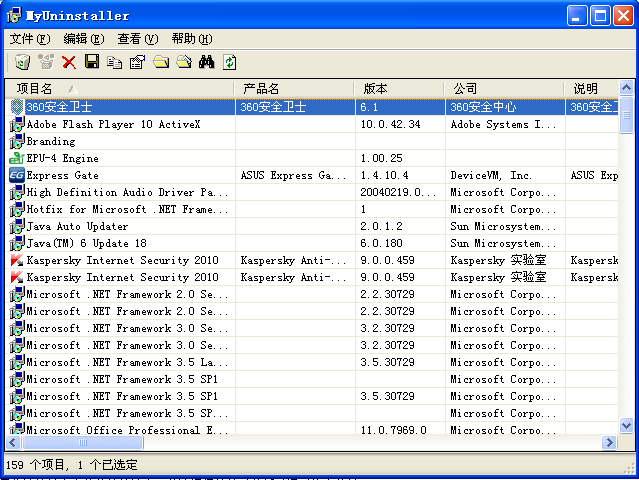Open the 查看(V) menu
This screenshot has height=480, width=639.
(x=138, y=39)
